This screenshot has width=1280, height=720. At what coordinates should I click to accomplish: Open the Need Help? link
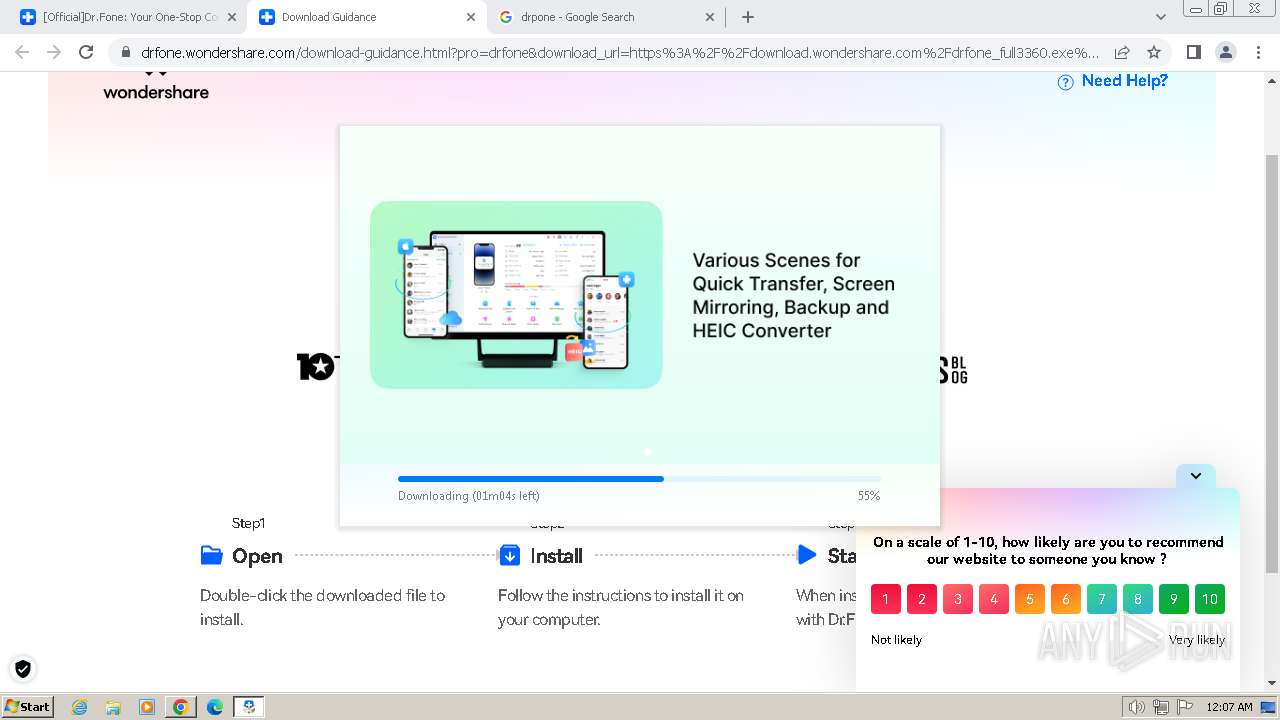pos(1124,81)
